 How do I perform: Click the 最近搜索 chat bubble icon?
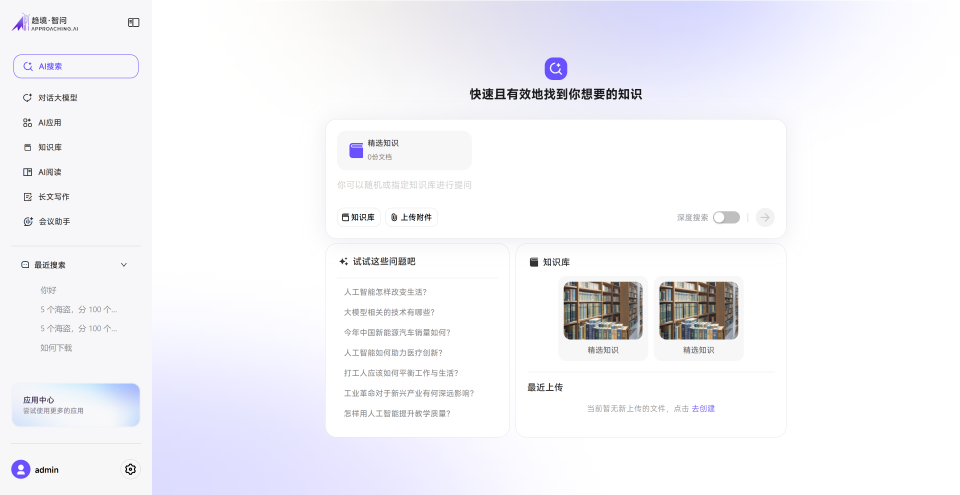point(25,265)
